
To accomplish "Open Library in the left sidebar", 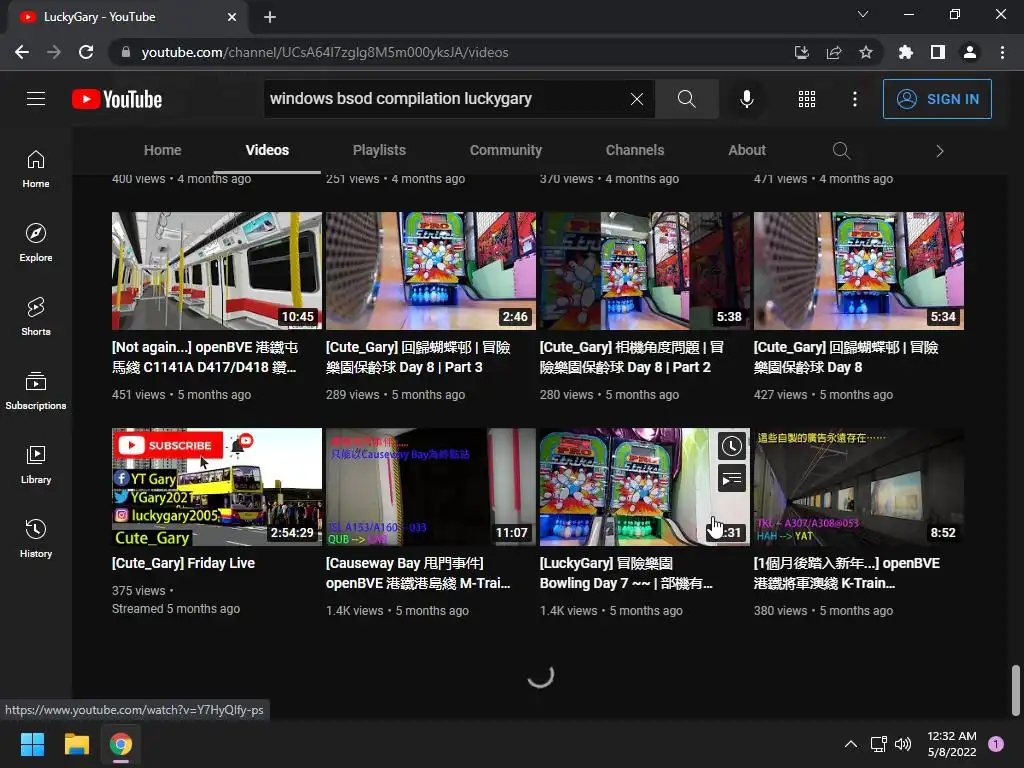I will pyautogui.click(x=36, y=464).
